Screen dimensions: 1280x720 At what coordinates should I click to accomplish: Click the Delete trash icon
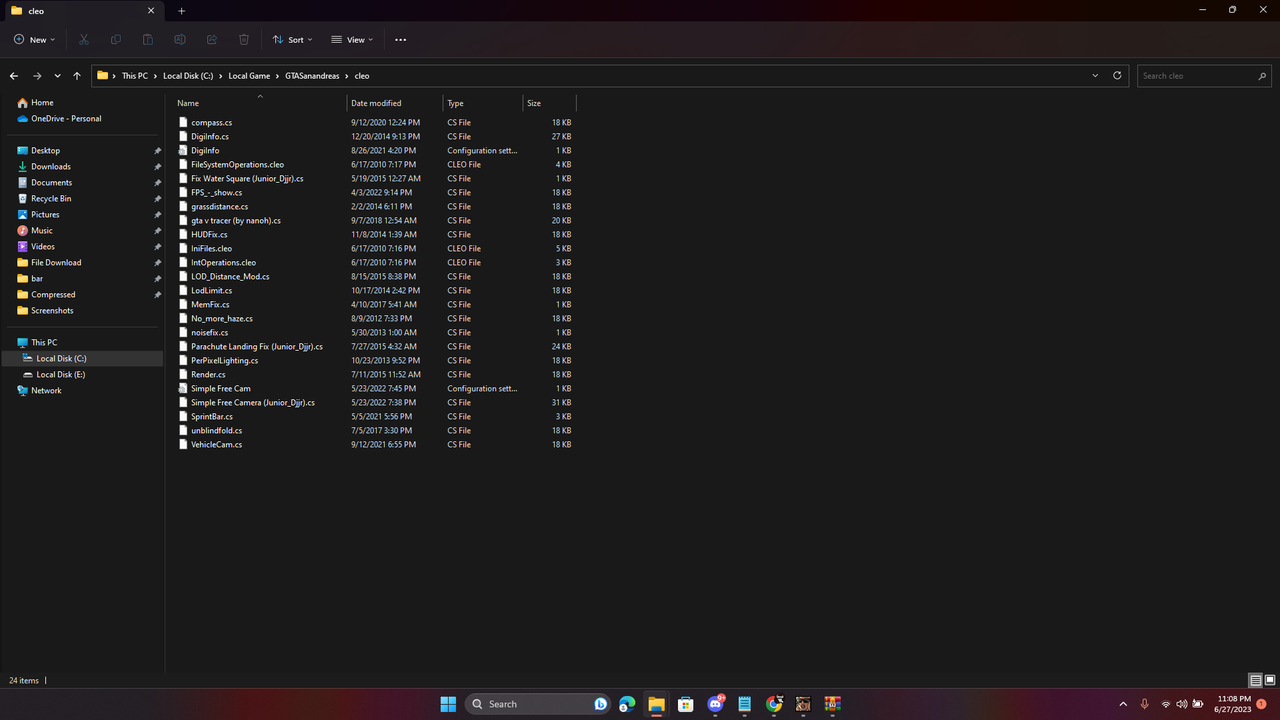tap(244, 40)
